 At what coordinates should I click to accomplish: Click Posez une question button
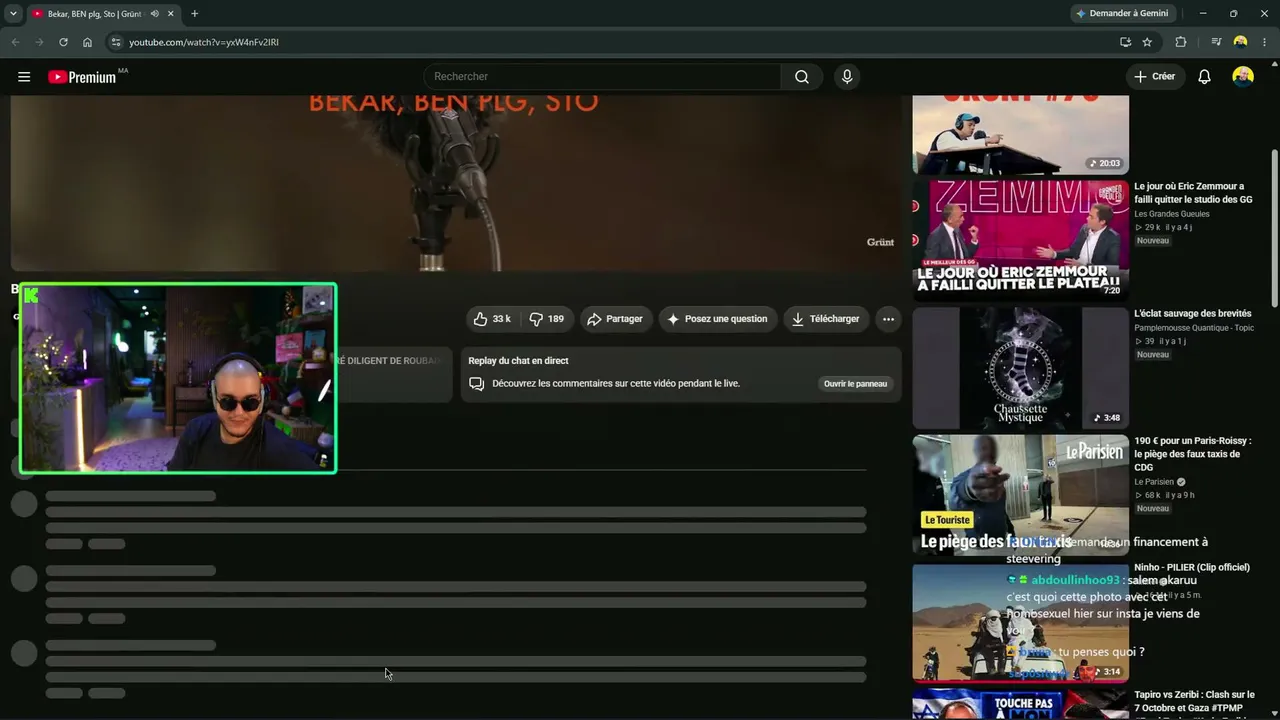717,319
